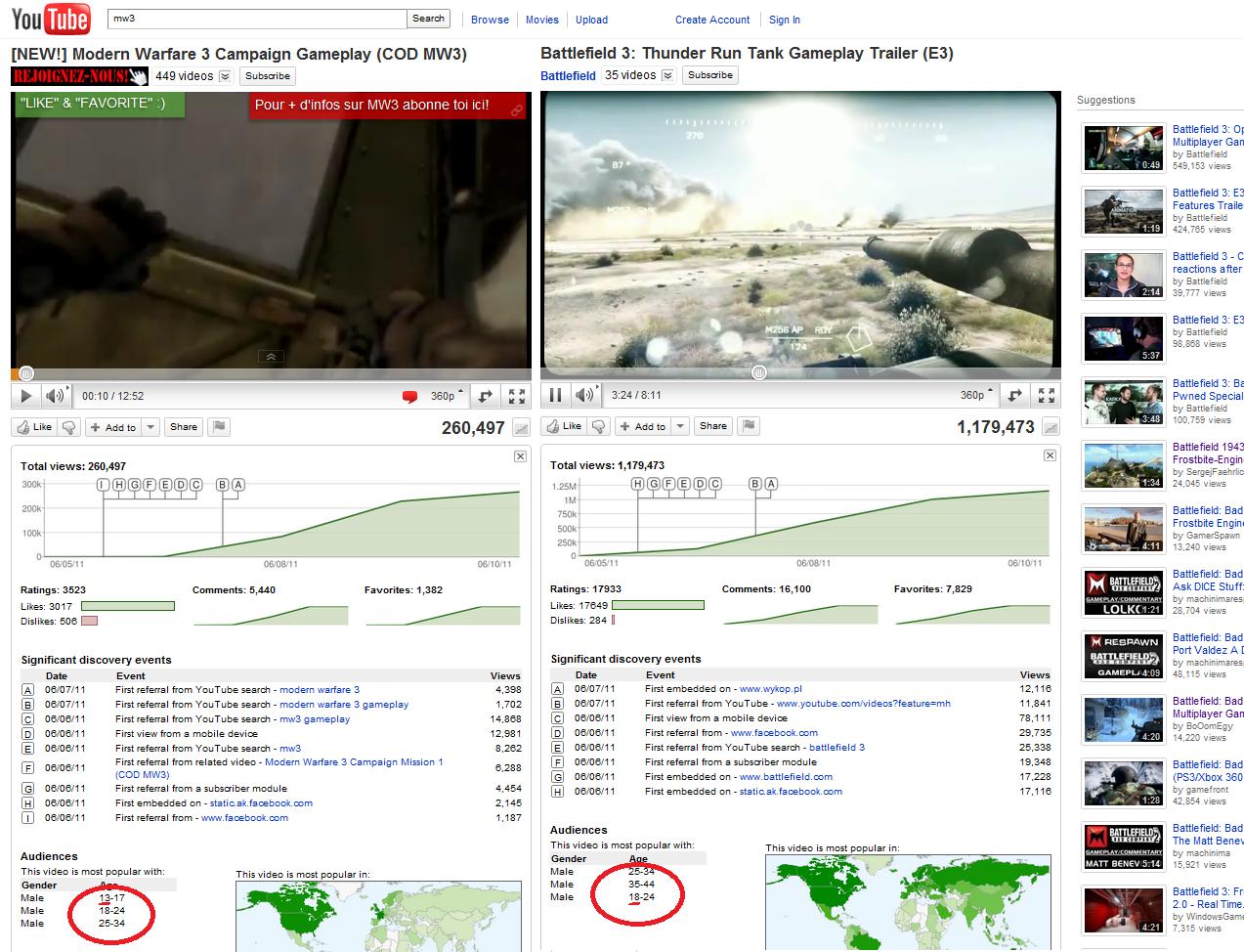Image resolution: width=1244 pixels, height=952 pixels.
Task: Open 'modern warfare 3 gameplay' search referral link
Action: (x=344, y=704)
